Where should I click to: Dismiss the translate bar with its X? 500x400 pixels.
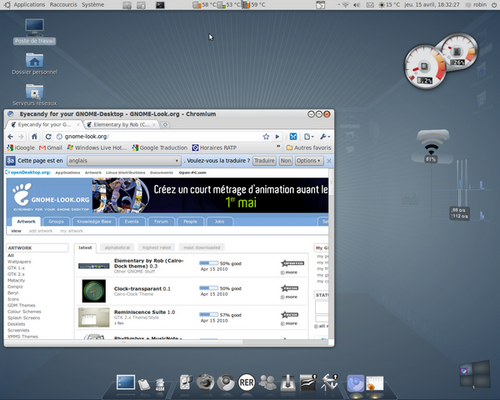(x=329, y=161)
